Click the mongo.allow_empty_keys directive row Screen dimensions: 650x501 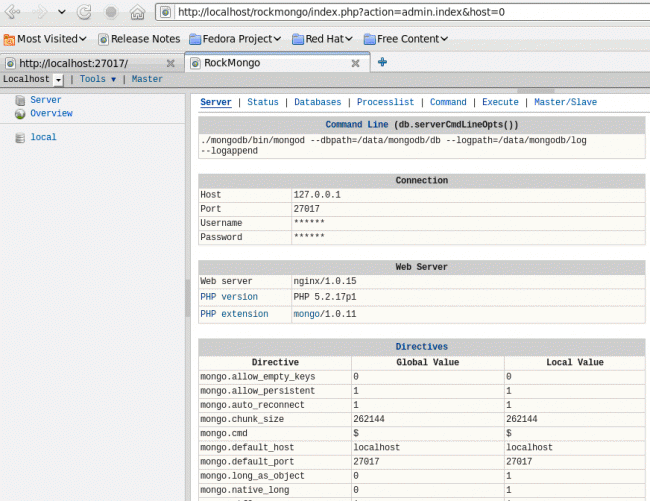pos(422,377)
